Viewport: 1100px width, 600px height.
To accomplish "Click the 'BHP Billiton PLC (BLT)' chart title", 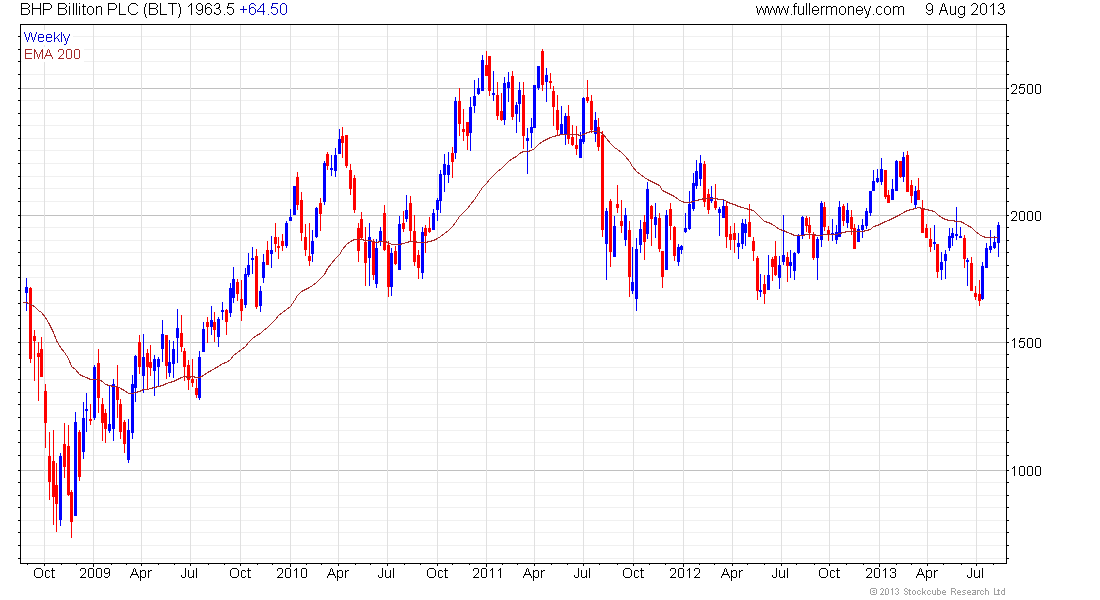I will pyautogui.click(x=100, y=10).
